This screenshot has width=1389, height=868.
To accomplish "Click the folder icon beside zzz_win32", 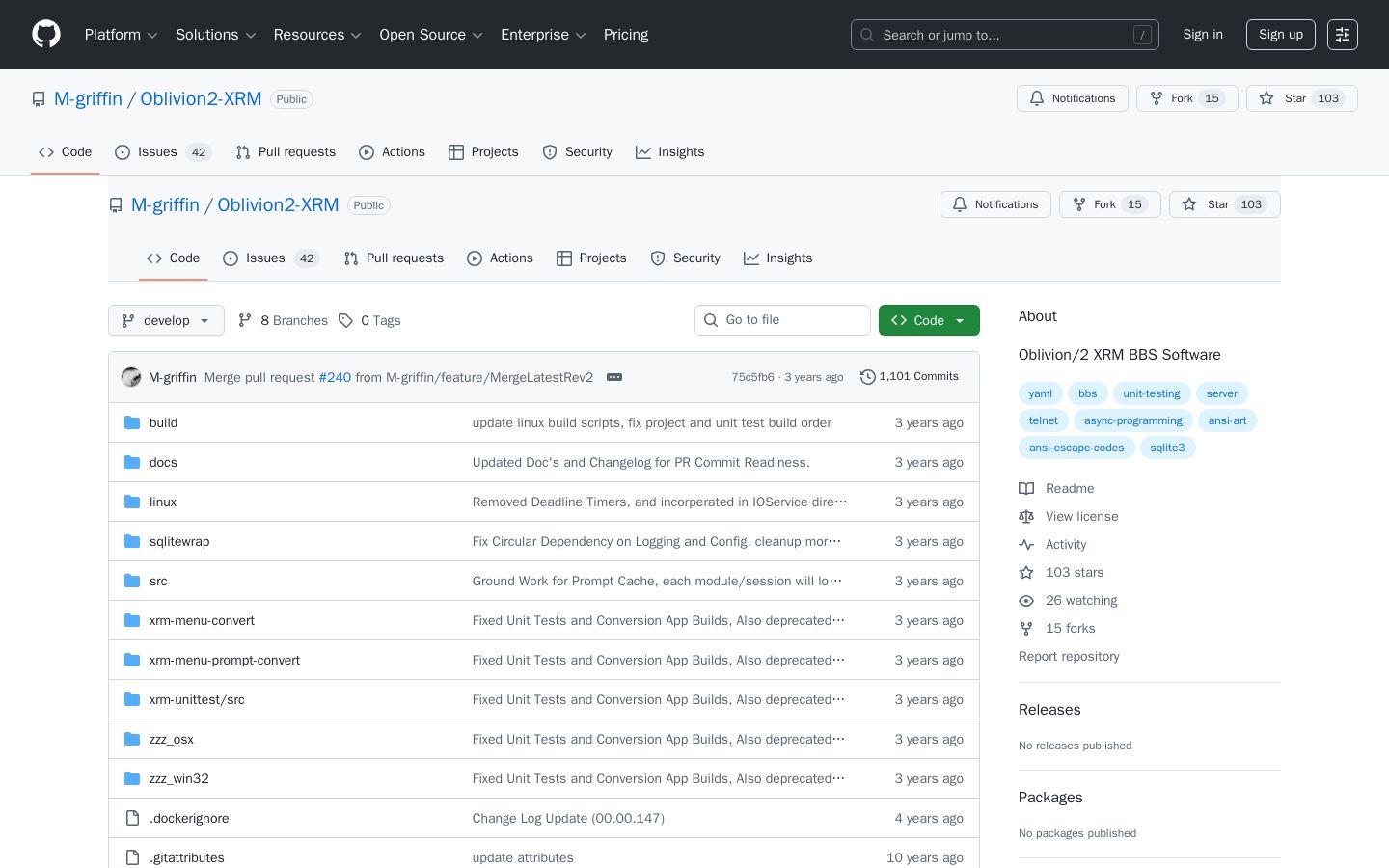I will coord(132,778).
